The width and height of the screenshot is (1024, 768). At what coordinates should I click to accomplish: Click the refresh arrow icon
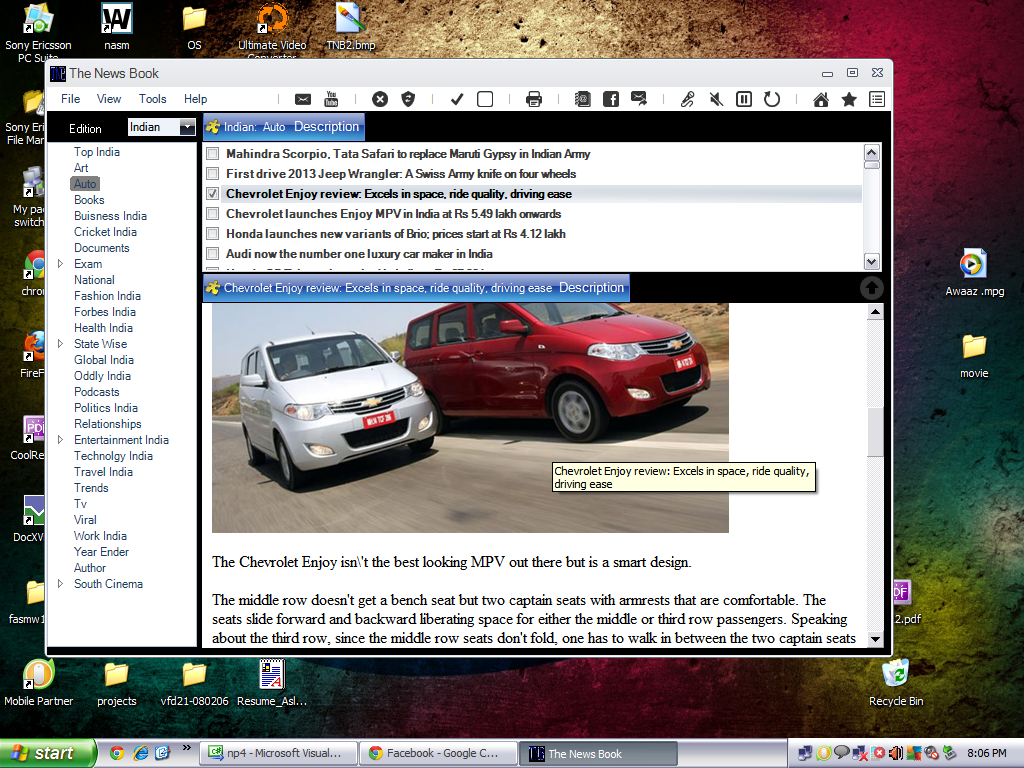pyautogui.click(x=772, y=99)
